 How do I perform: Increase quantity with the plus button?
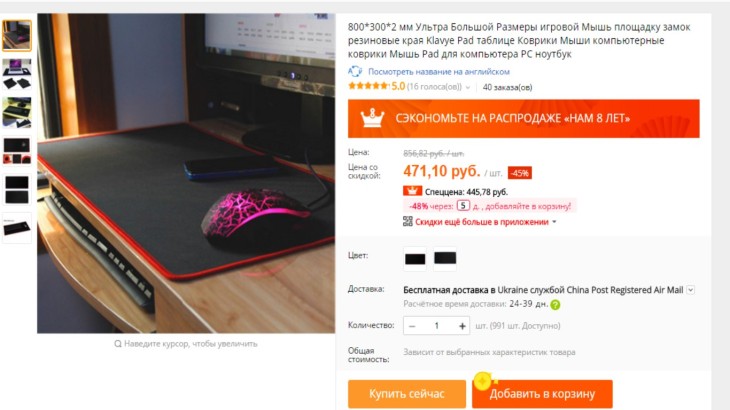462,326
